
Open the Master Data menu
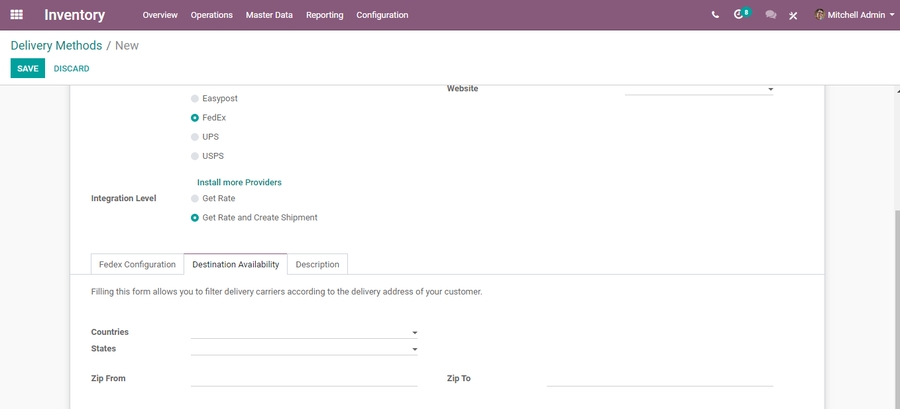[269, 15]
